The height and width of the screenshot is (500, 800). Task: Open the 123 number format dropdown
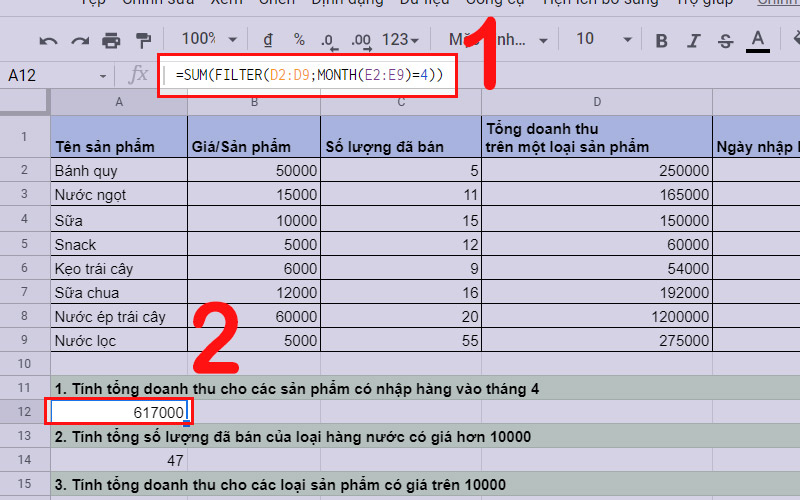coord(403,40)
